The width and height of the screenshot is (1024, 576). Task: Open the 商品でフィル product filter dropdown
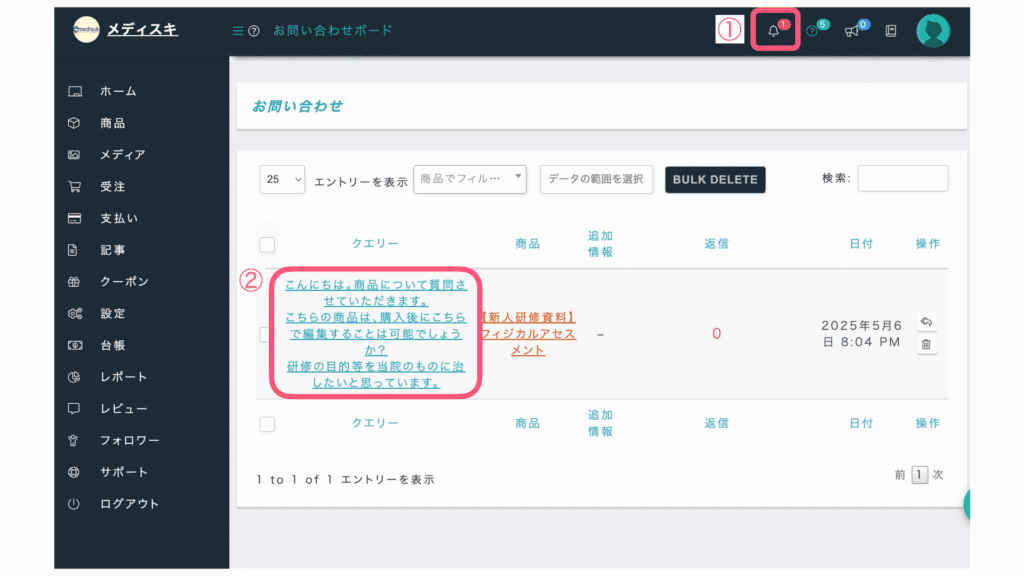(470, 179)
